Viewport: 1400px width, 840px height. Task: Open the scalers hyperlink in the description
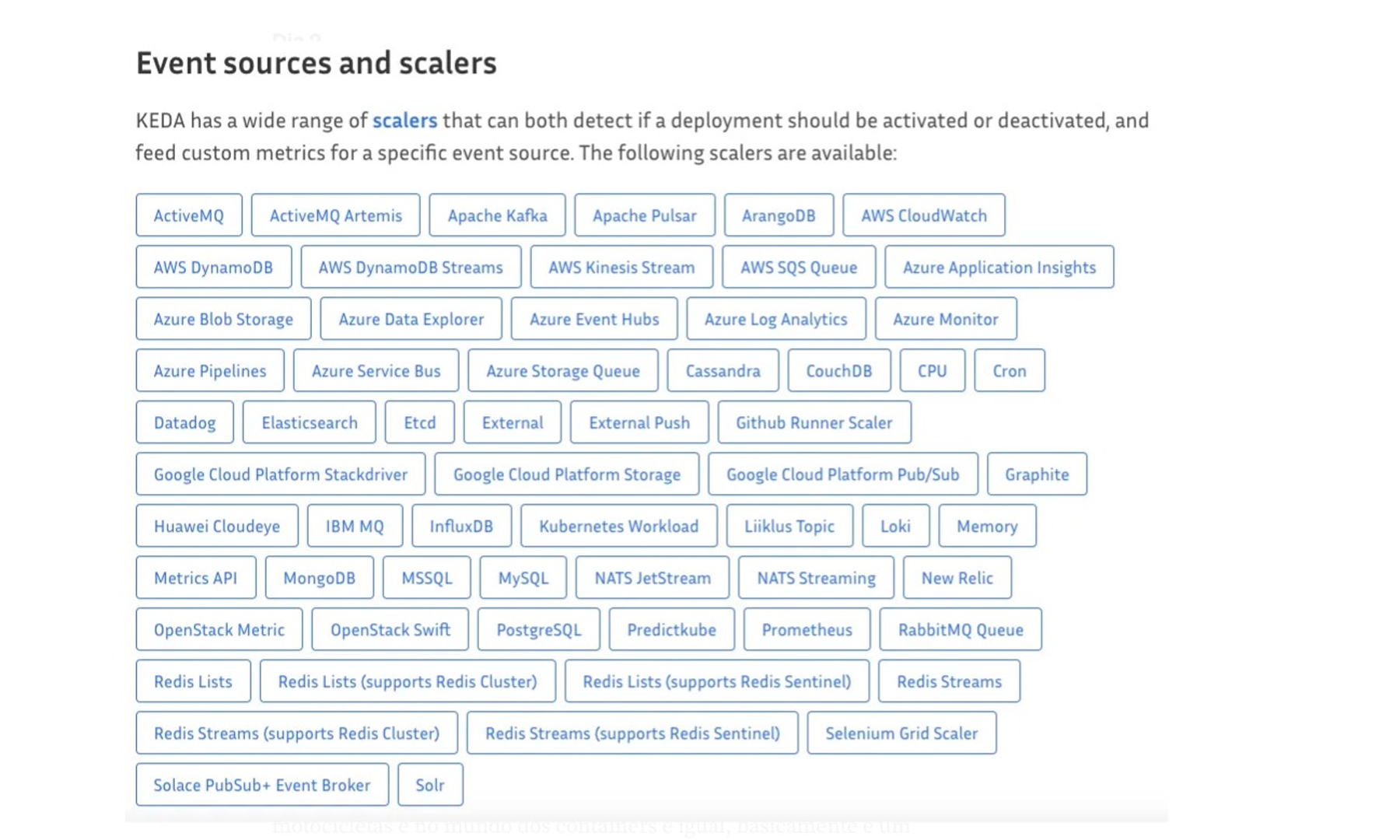(404, 121)
